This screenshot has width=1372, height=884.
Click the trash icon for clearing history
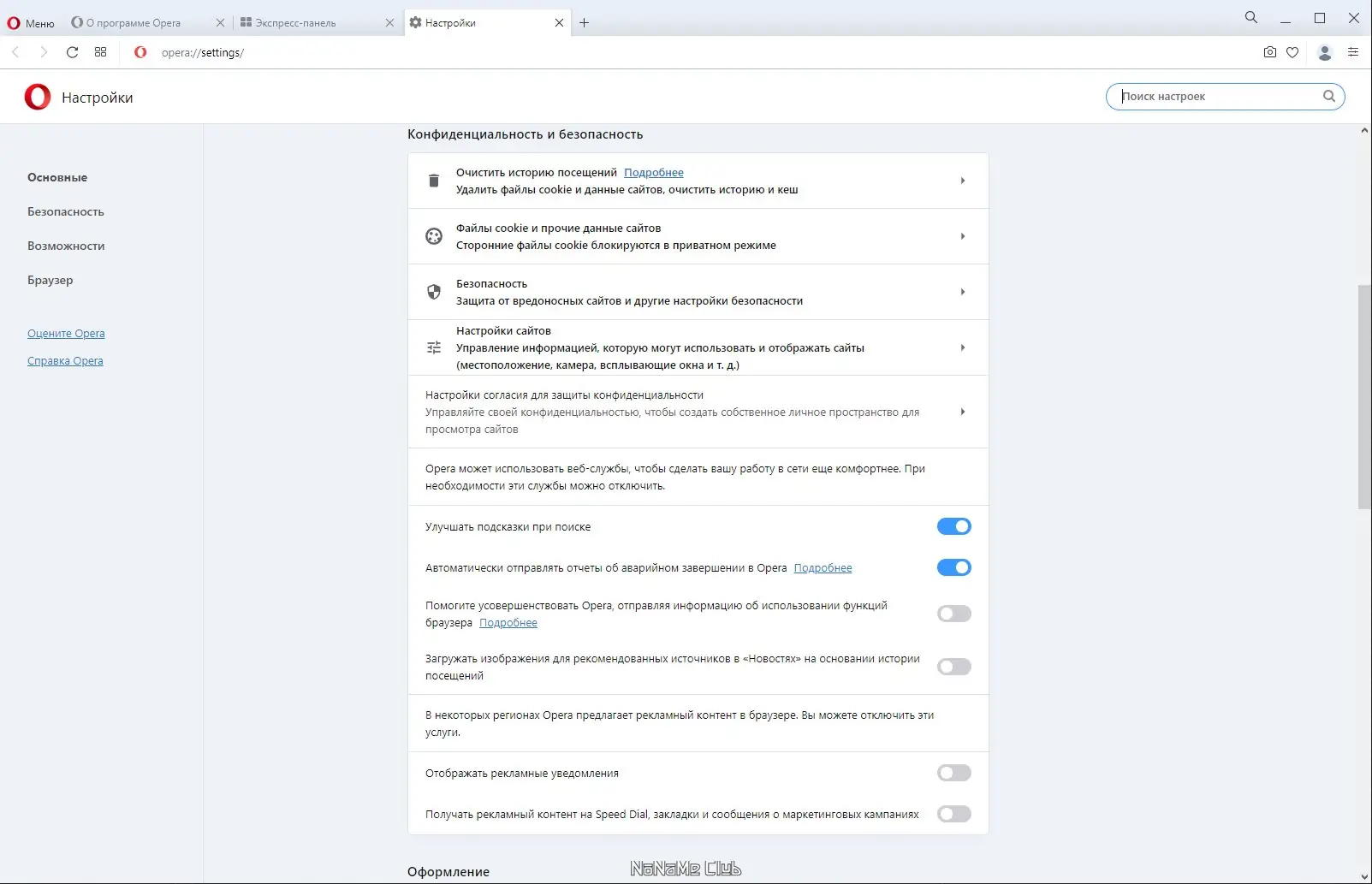(434, 181)
